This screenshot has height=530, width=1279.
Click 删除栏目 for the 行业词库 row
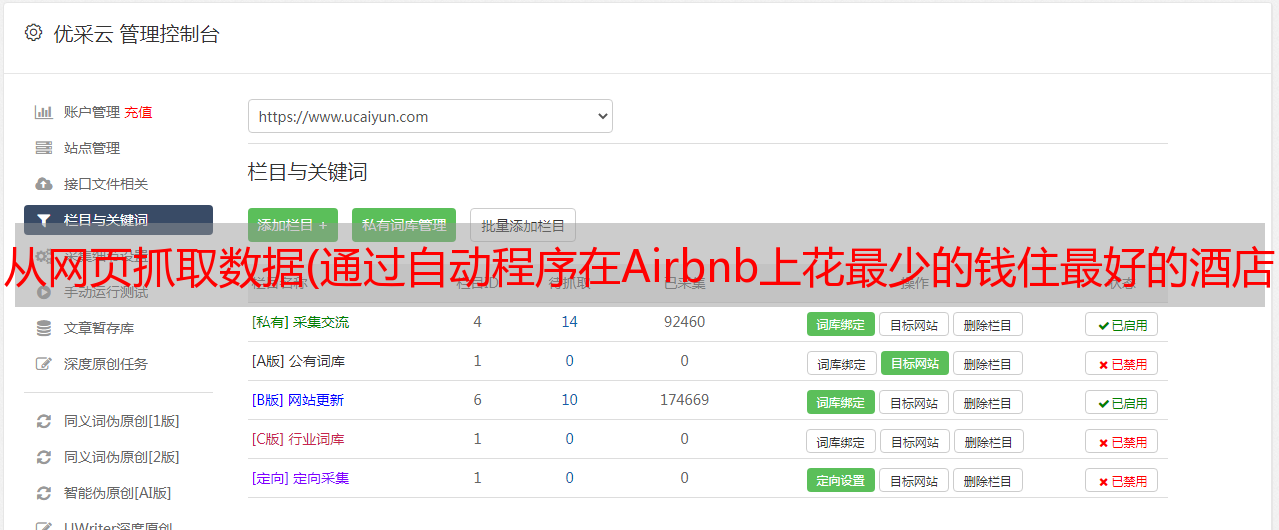point(987,441)
